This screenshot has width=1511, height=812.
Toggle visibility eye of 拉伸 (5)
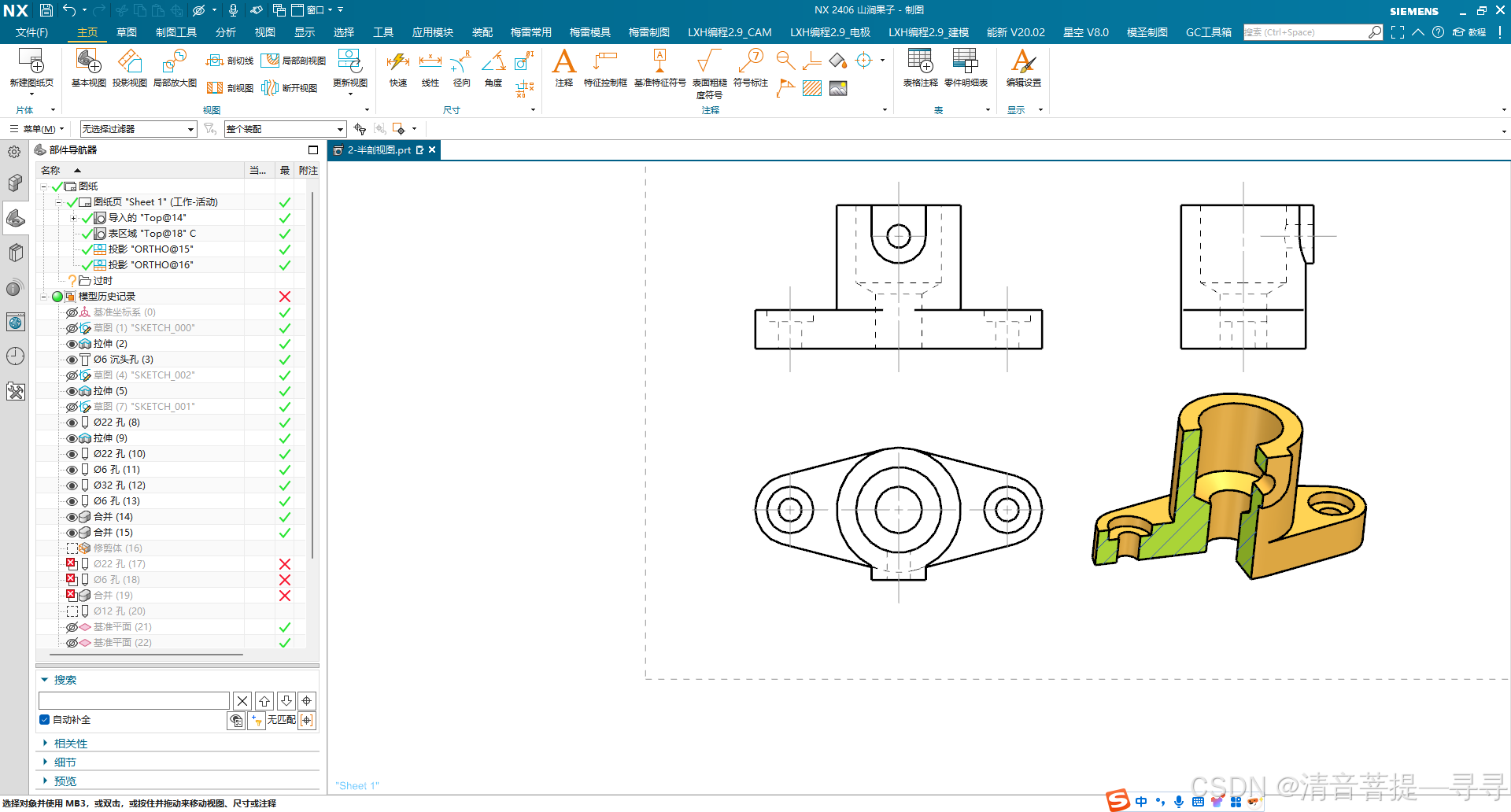pyautogui.click(x=72, y=391)
